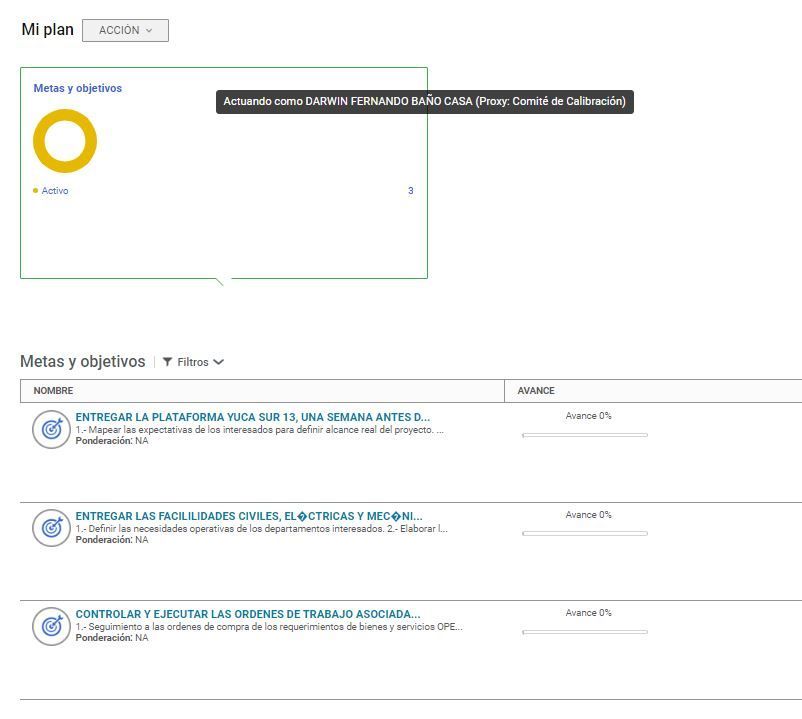
Task: Expand the Filtros dropdown
Action: [193, 362]
